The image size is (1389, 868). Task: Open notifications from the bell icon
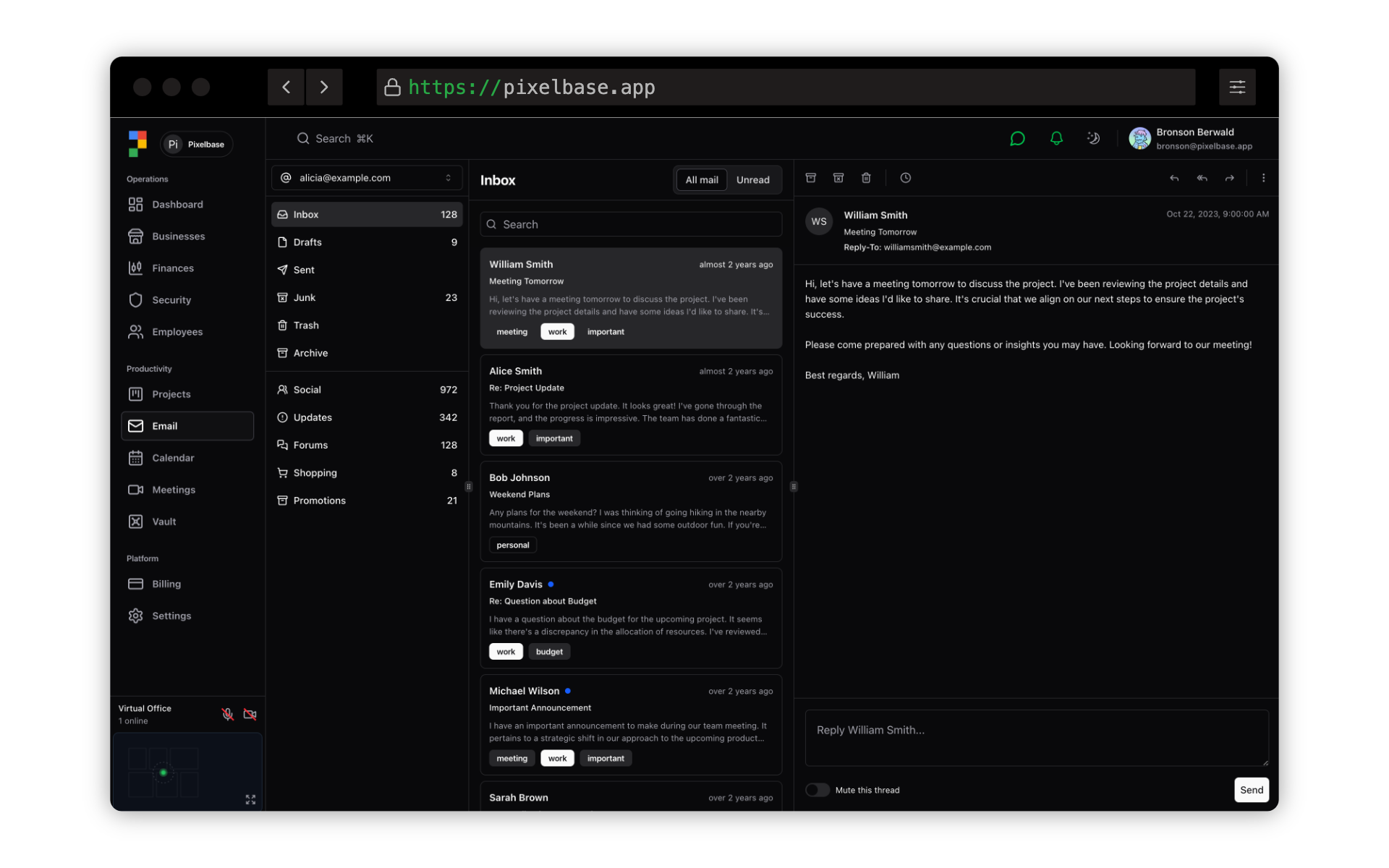click(x=1056, y=138)
